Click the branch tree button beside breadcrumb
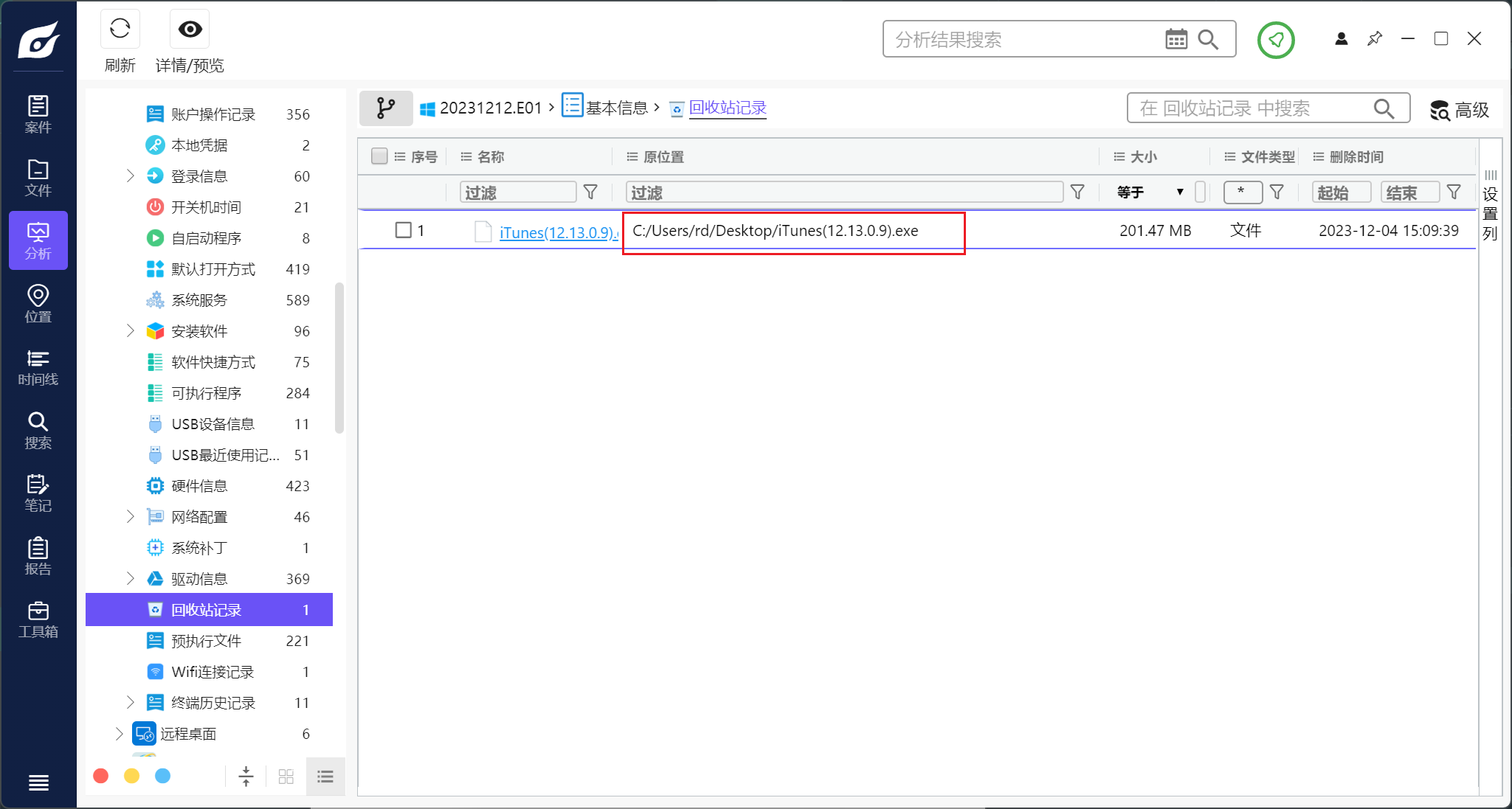This screenshot has height=809, width=1512. 386,108
